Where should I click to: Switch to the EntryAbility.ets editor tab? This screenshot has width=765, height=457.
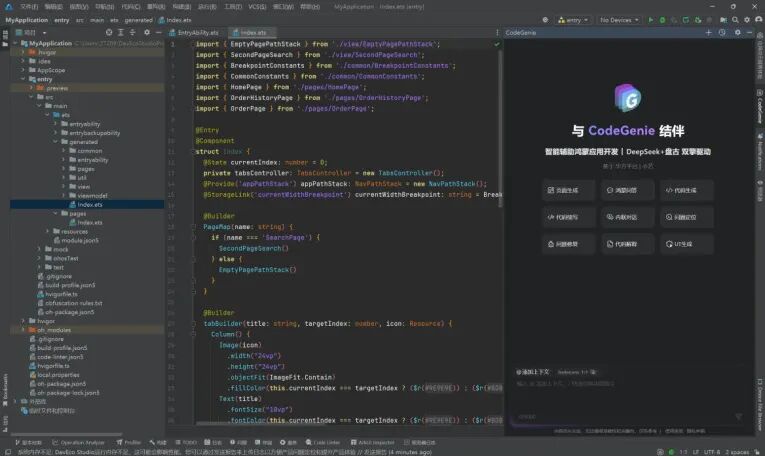[194, 33]
